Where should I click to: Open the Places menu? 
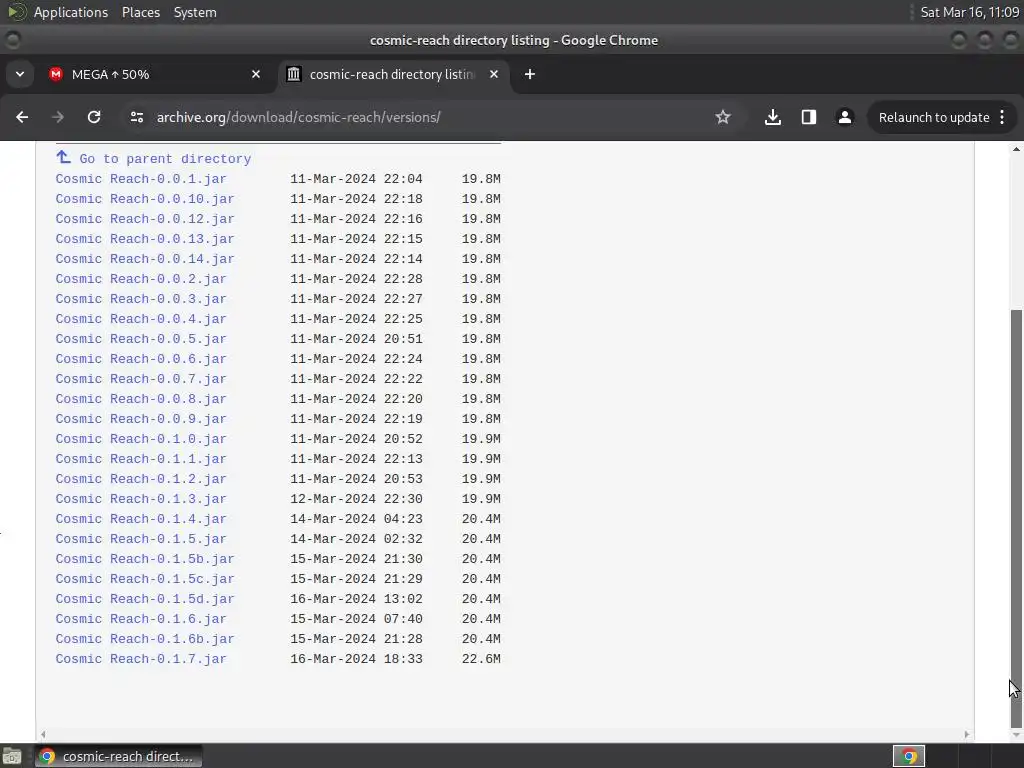[141, 12]
